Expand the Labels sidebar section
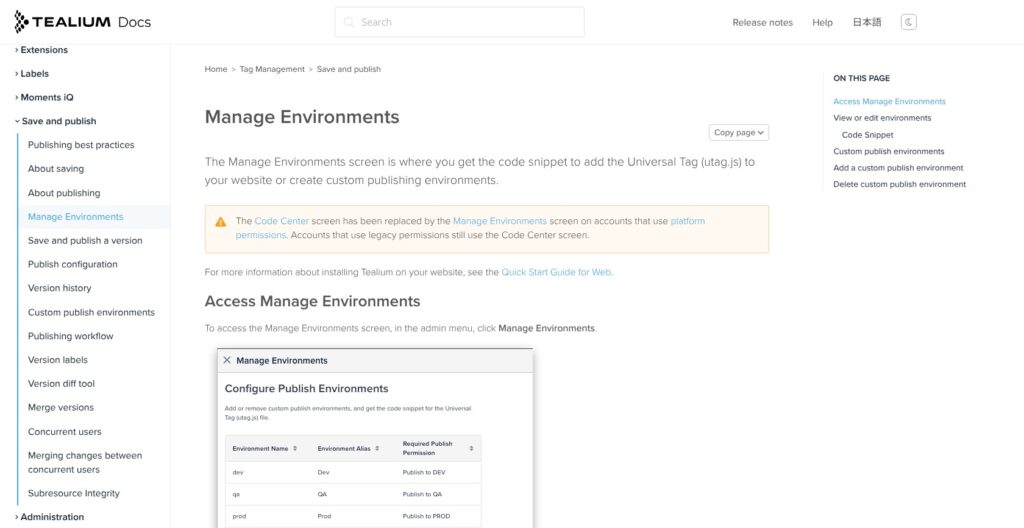This screenshot has width=1024, height=528. (32, 74)
